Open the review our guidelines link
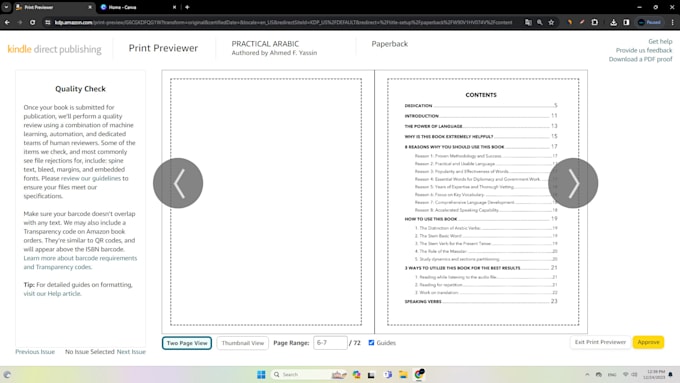680x383 pixels. (91, 178)
